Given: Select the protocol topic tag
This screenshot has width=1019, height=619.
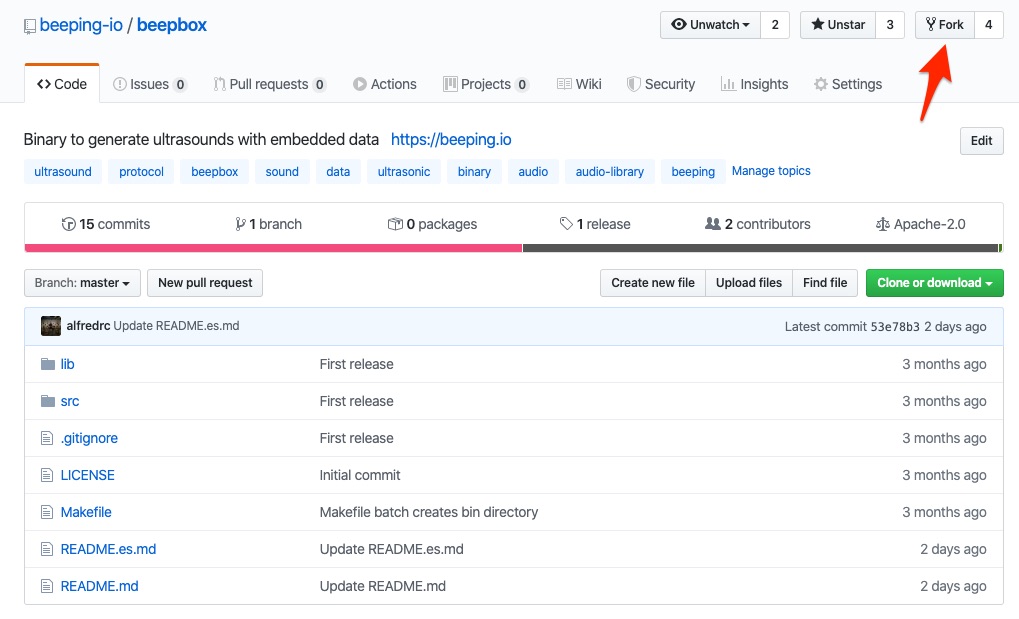Looking at the screenshot, I should [141, 172].
